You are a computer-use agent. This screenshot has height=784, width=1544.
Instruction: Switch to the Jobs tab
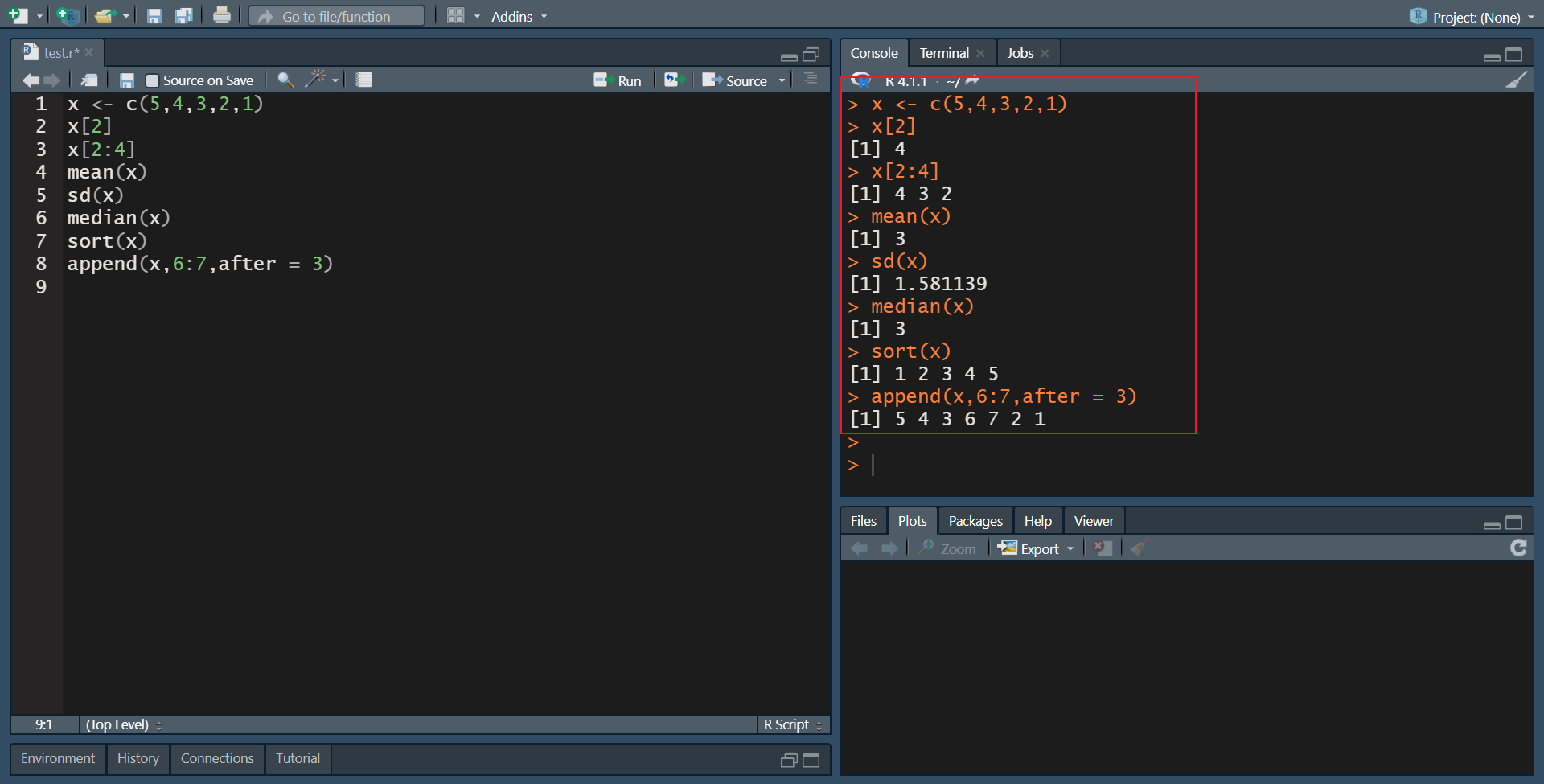pyautogui.click(x=1020, y=53)
